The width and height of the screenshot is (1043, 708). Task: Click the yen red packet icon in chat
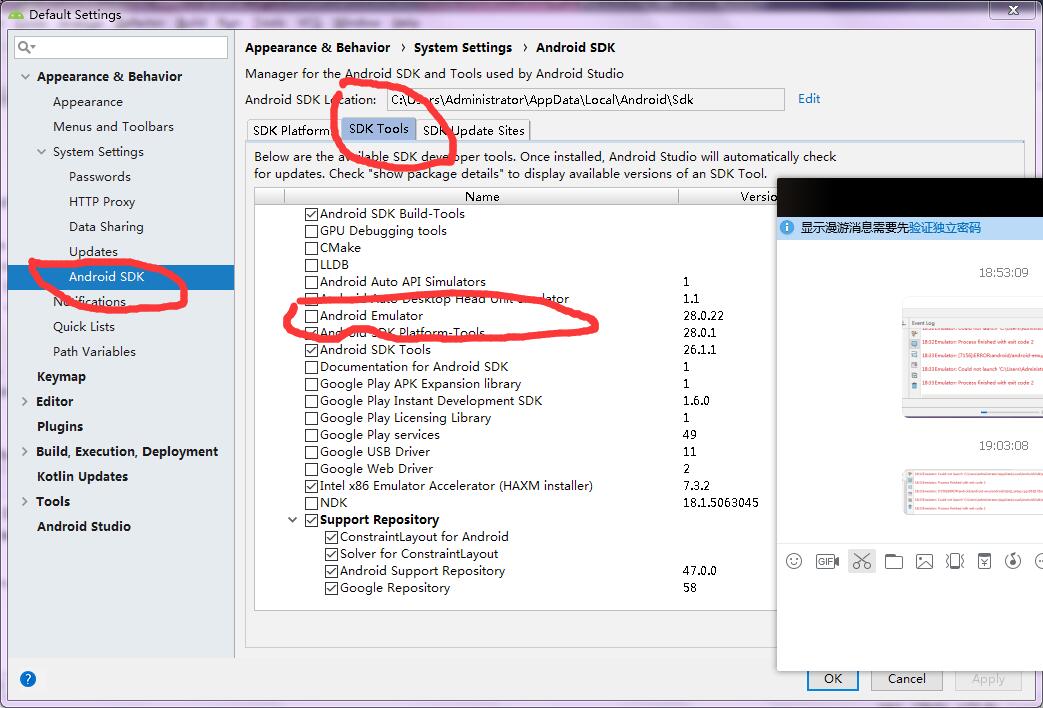(984, 561)
